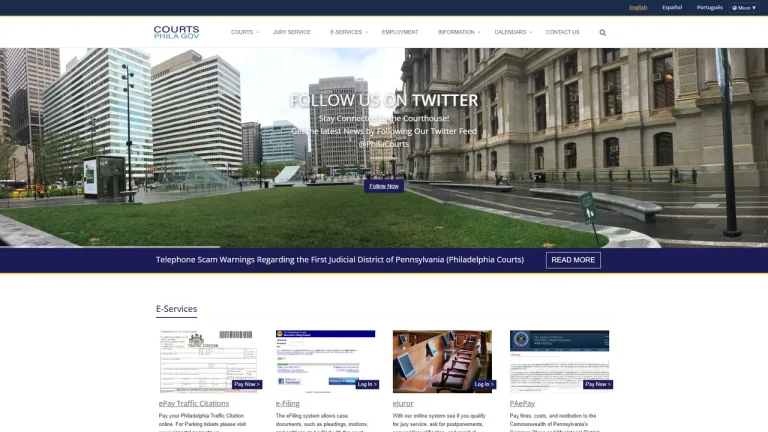Viewport: 768px width, 432px height.
Task: Click the Follow Now button
Action: click(x=384, y=186)
